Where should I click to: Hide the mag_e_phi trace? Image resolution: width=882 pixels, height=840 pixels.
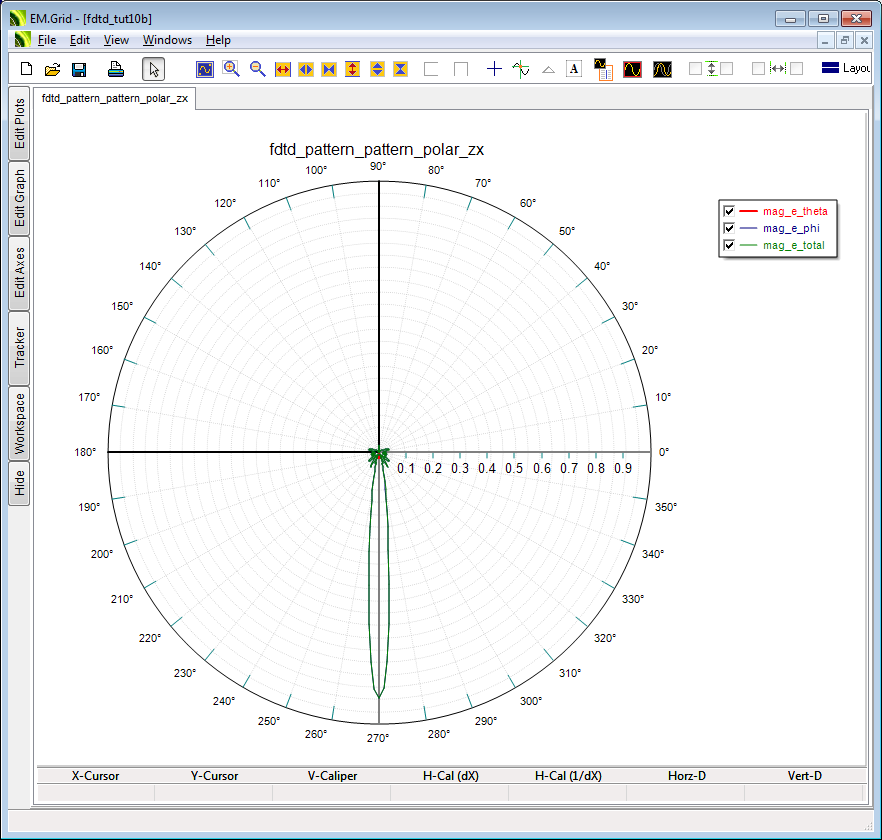(x=729, y=228)
